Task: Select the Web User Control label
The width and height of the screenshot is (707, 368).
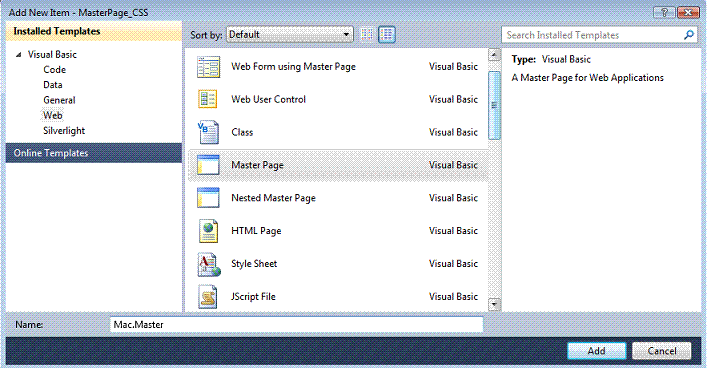Action: click(268, 99)
